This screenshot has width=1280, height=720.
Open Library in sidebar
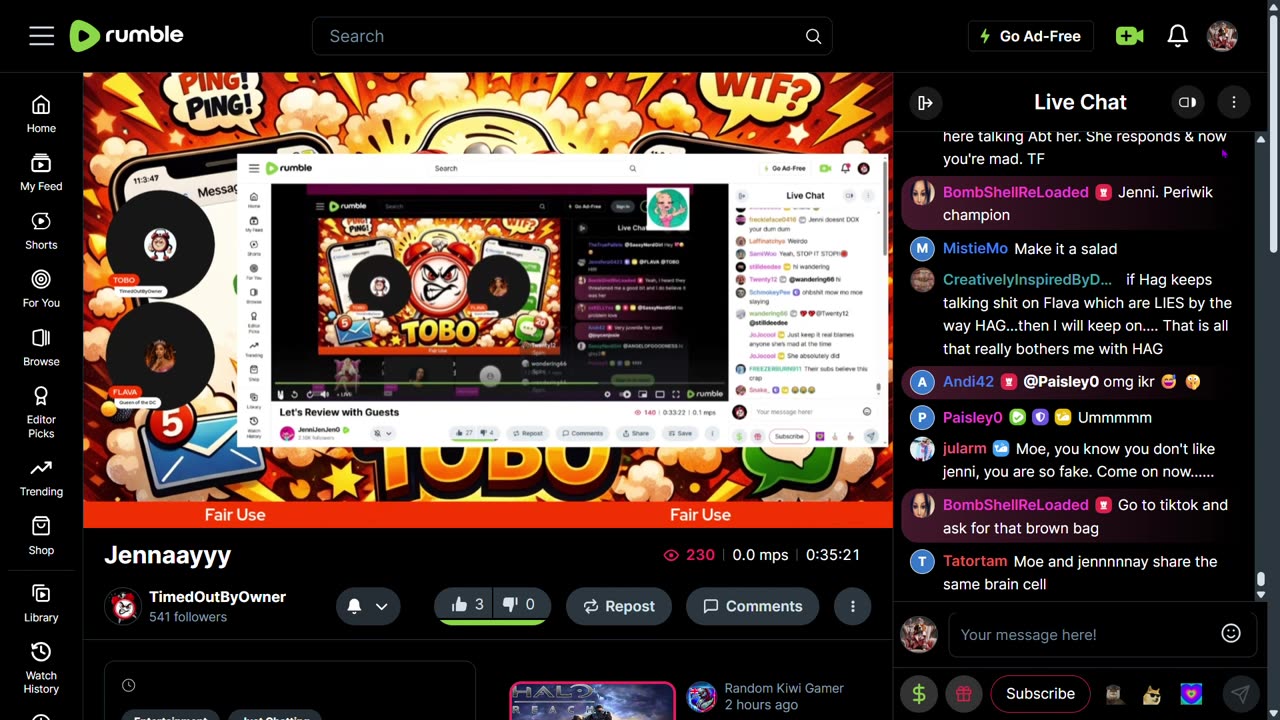pyautogui.click(x=41, y=604)
